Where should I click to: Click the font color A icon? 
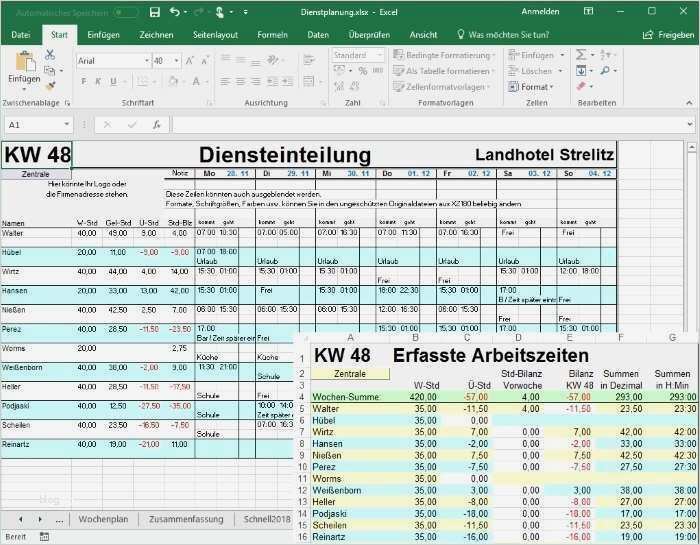click(196, 82)
